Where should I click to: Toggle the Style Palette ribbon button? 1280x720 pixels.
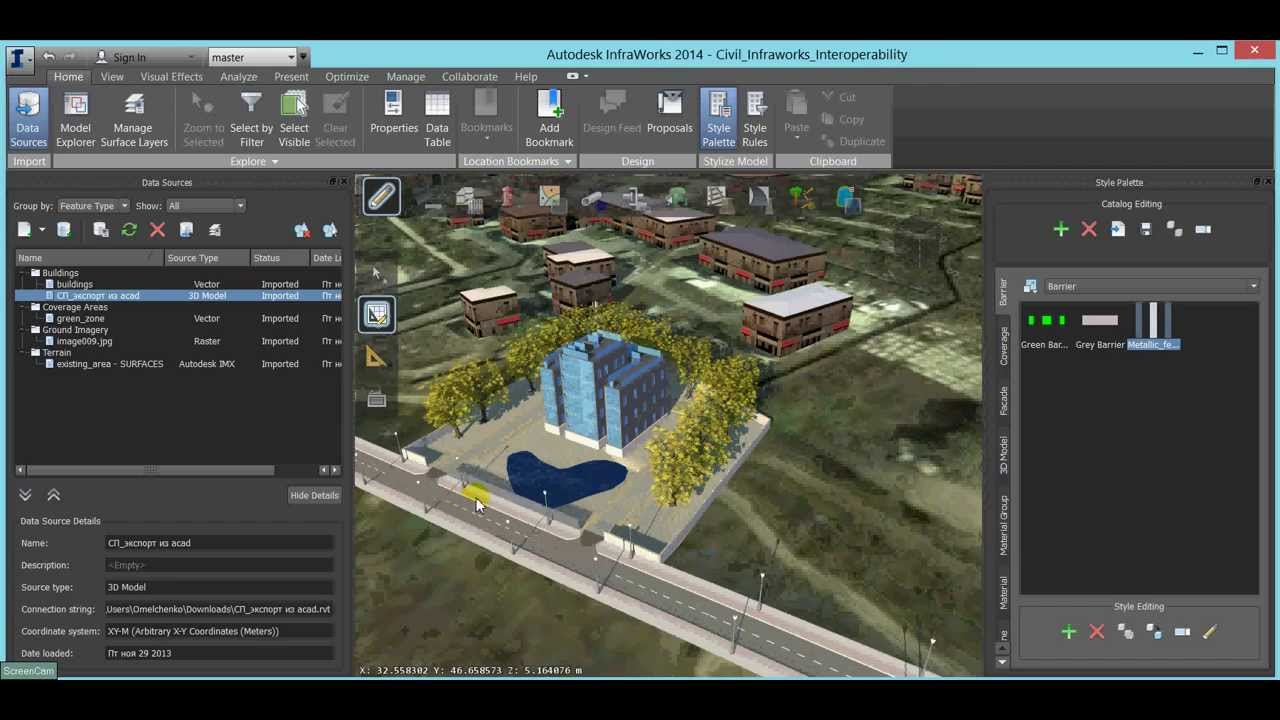tap(718, 119)
